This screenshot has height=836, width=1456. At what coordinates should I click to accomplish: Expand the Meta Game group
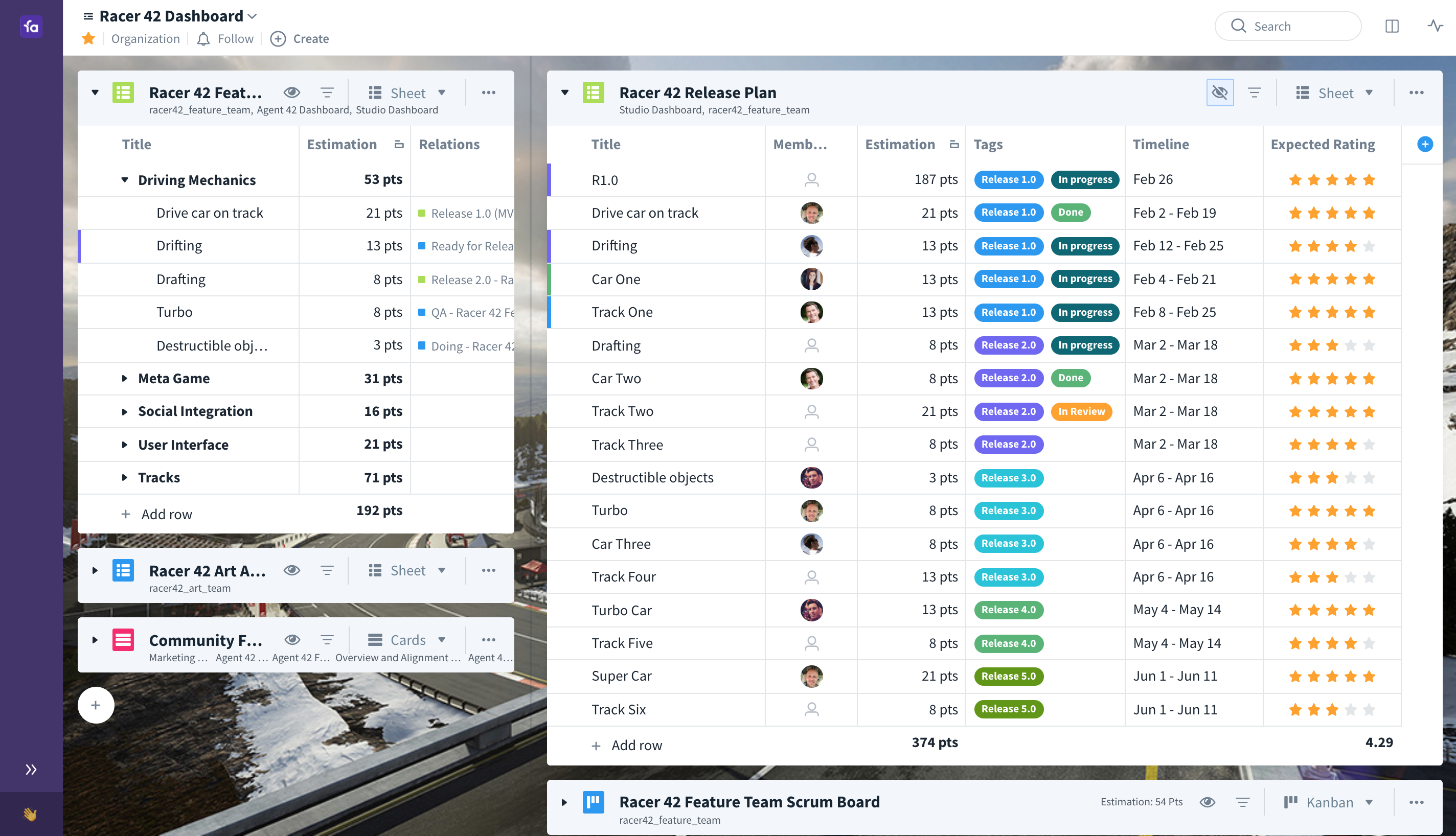tap(125, 378)
